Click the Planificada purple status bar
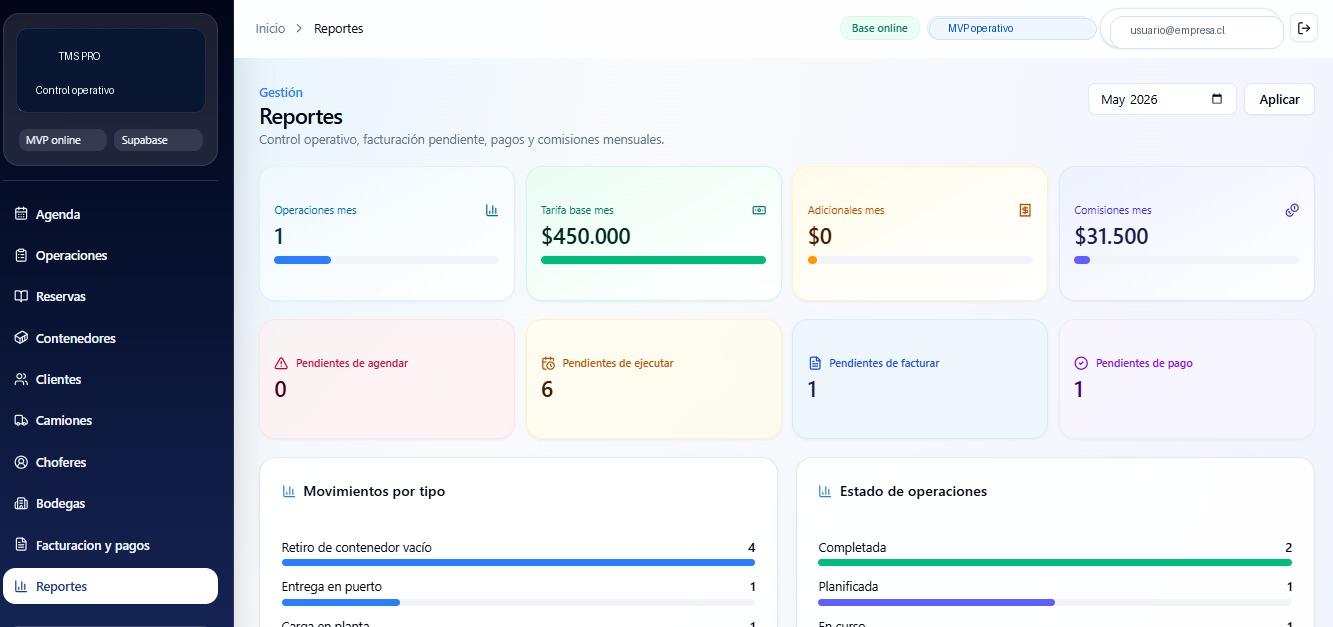This screenshot has height=627, width=1333. [936, 602]
